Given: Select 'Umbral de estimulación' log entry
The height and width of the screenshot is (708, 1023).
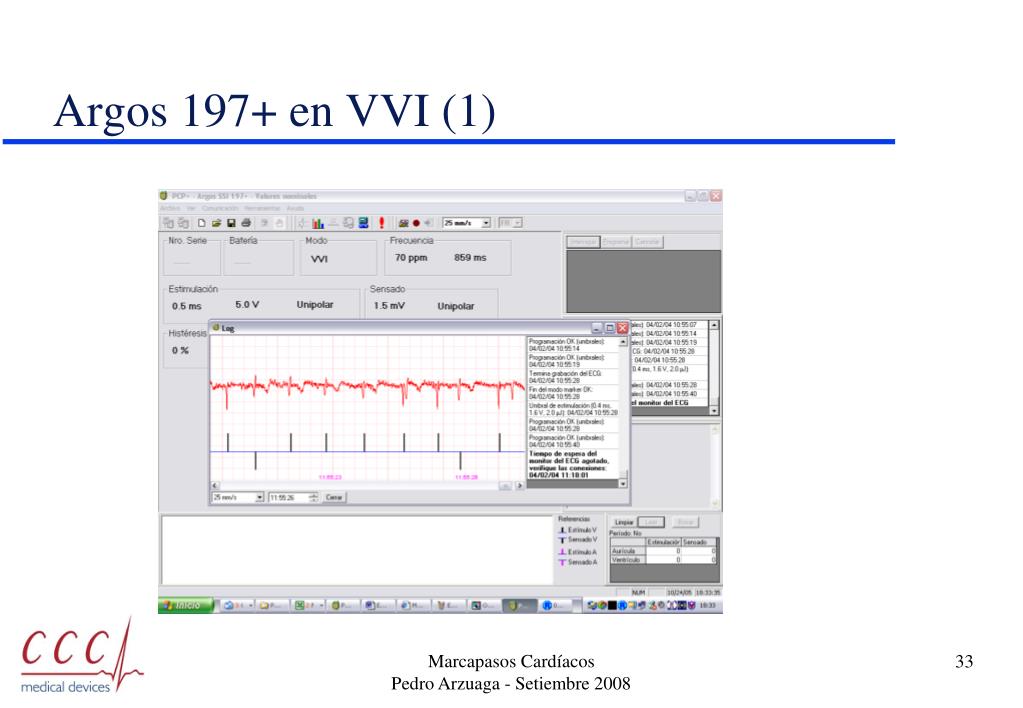Looking at the screenshot, I should click(572, 409).
